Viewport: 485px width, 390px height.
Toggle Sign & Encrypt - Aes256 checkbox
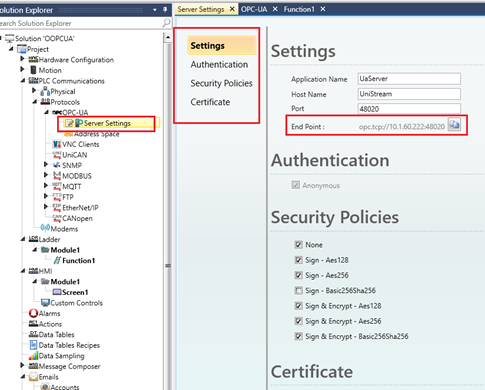point(299,321)
